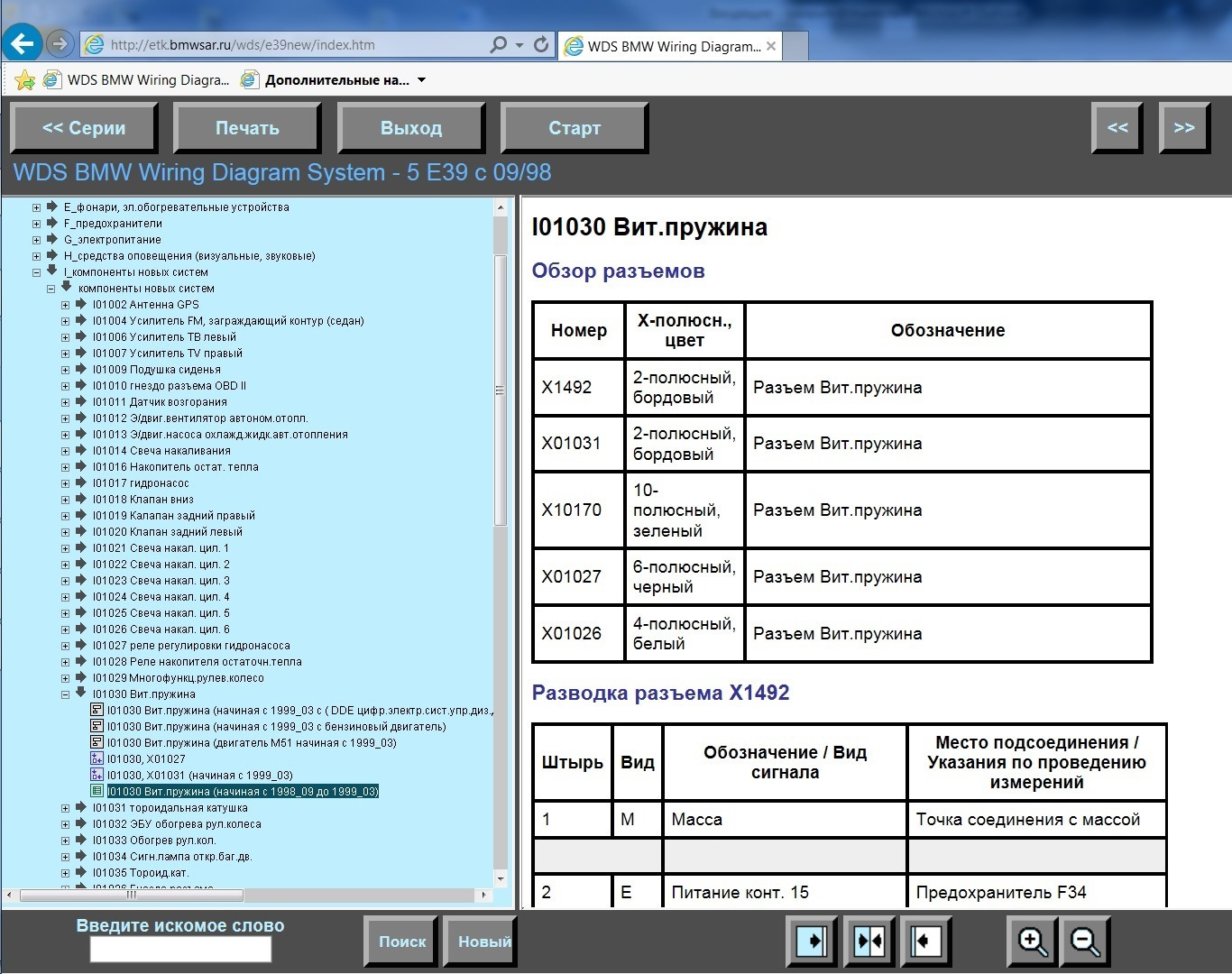Viewport: 1232px width, 974px height.
Task: Expand I01032 ЭБУ обогрева рул.колеса node
Action: click(65, 824)
